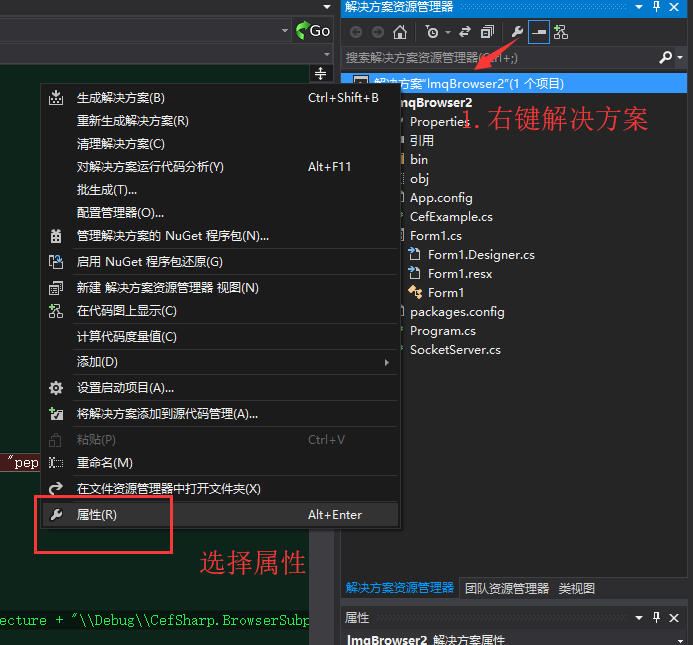Viewport: 693px width, 645px height.
Task: Select the obj folder
Action: click(x=419, y=179)
